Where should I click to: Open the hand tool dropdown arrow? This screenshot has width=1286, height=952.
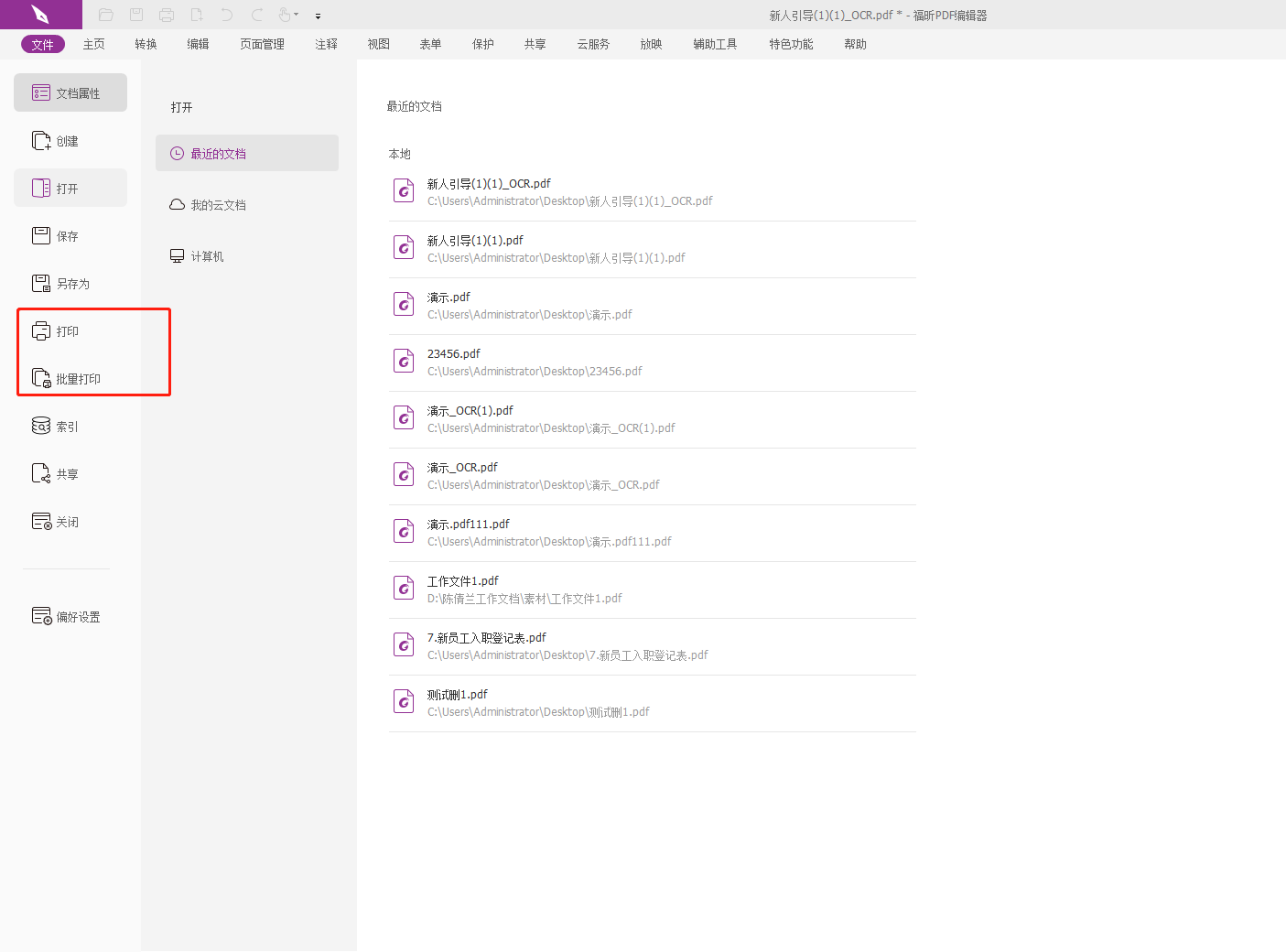coord(297,15)
